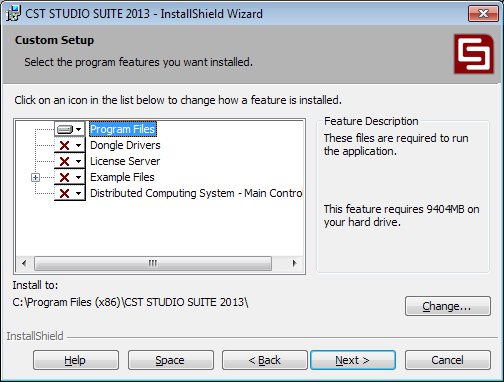Click the hard drive icon beside Program Files
Image resolution: width=504 pixels, height=382 pixels.
pos(65,129)
